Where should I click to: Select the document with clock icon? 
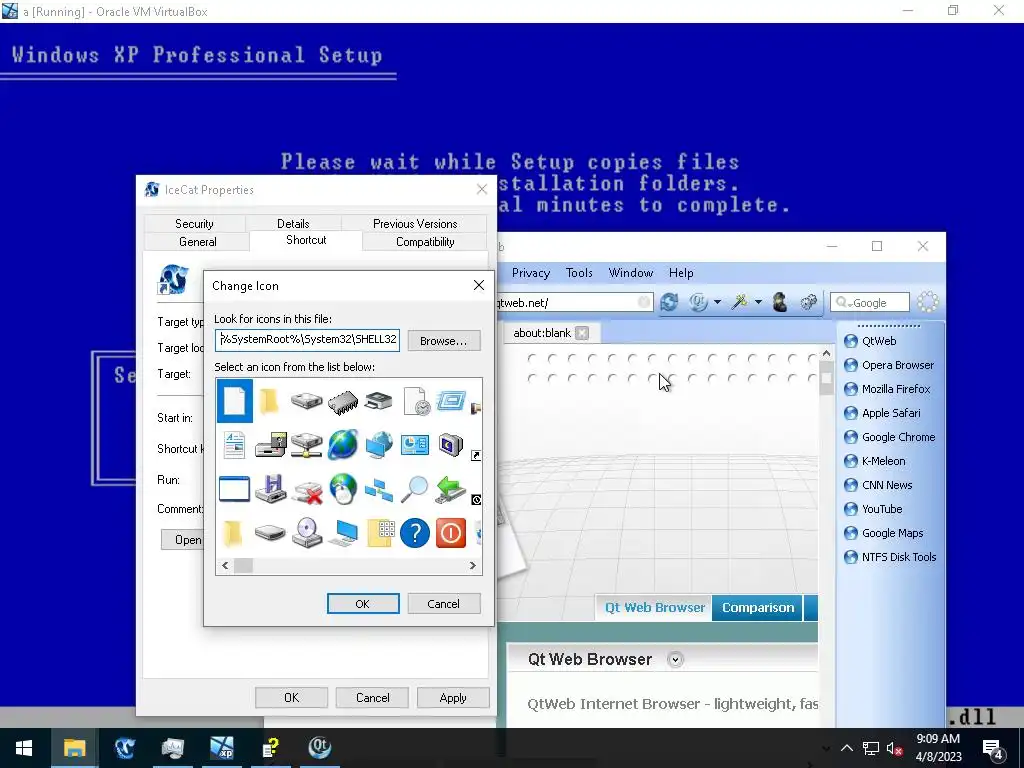pyautogui.click(x=415, y=400)
